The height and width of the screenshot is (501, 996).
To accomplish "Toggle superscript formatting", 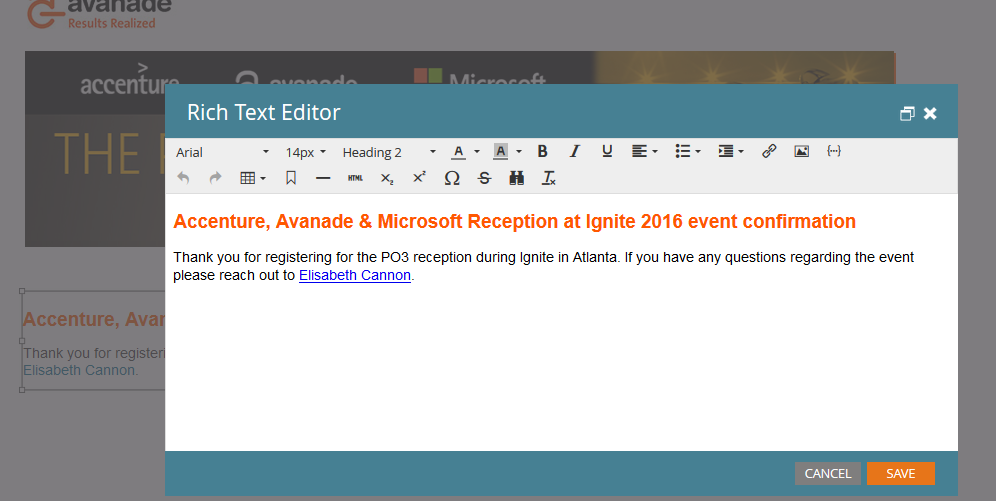I will pos(419,178).
